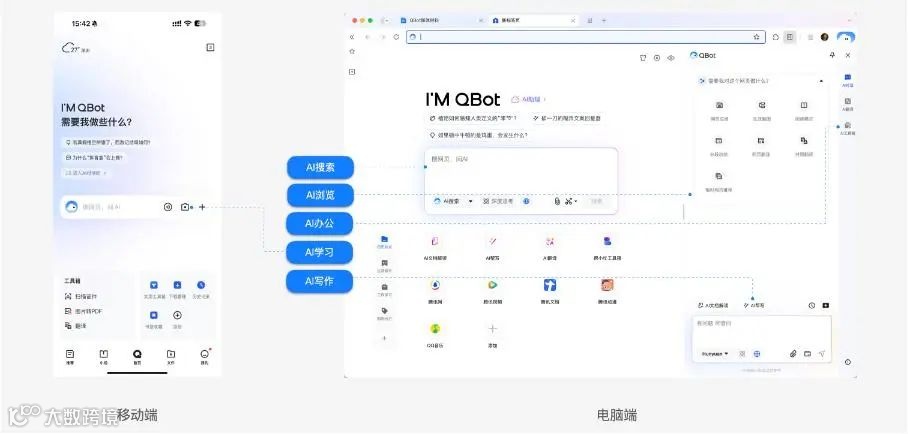Toggle the globe web-search option in the side panel

pos(757,354)
